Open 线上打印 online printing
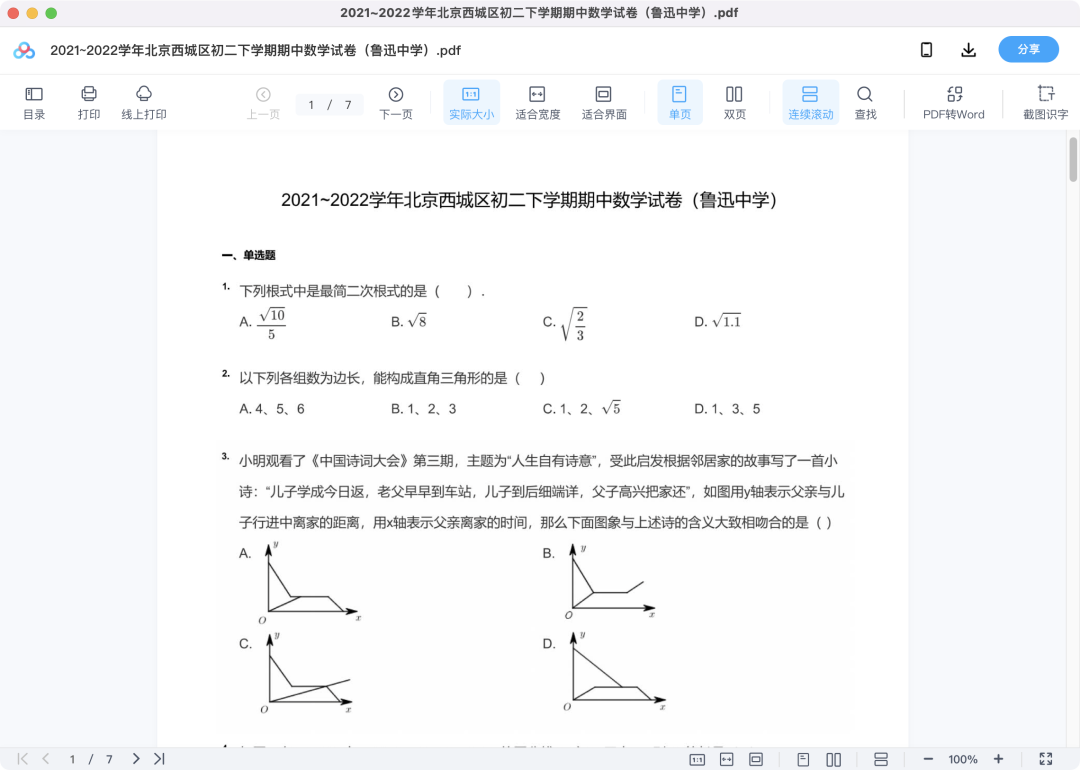This screenshot has height=770, width=1080. 144,102
